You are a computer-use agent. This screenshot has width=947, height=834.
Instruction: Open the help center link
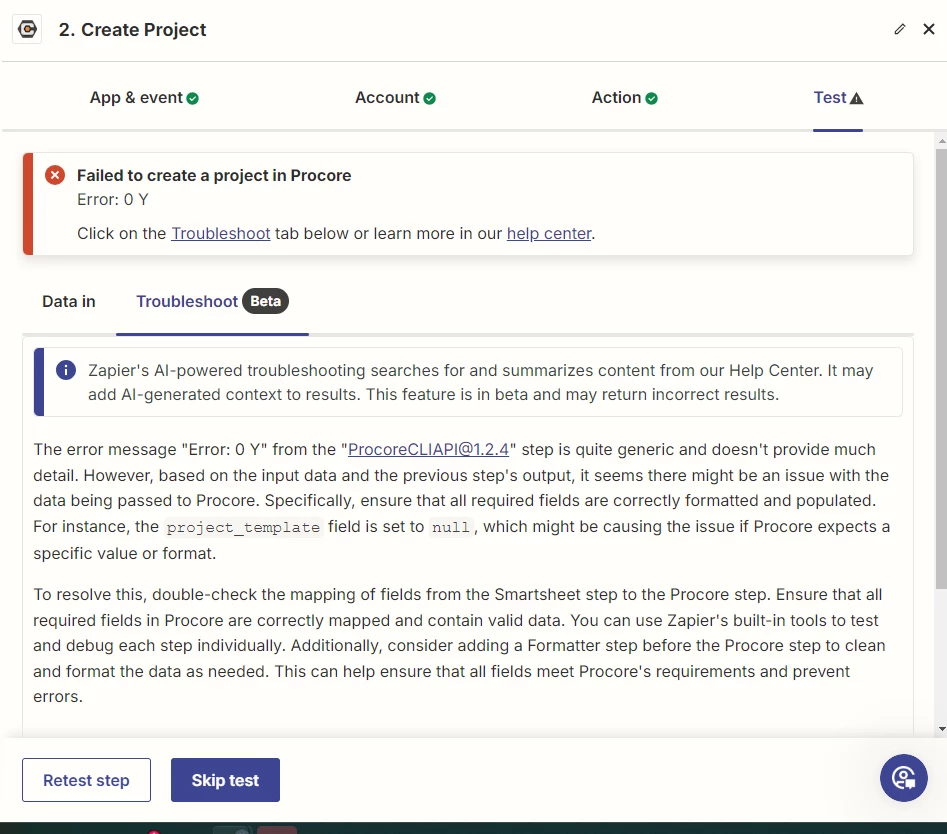click(549, 234)
